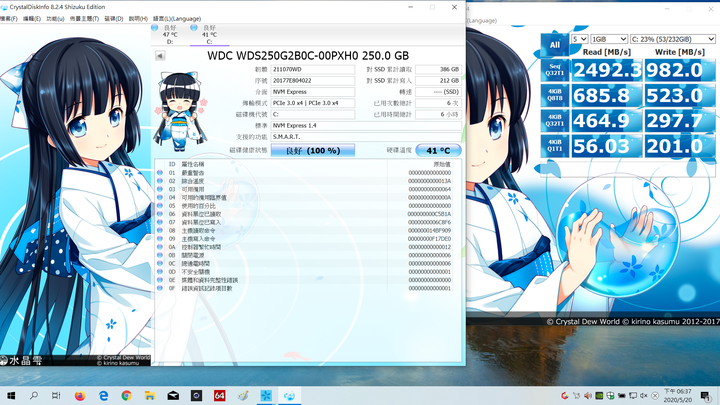Open the drive dropdown C: 23% (53/232GiB)
Viewport: 720px width, 405px height.
point(673,39)
